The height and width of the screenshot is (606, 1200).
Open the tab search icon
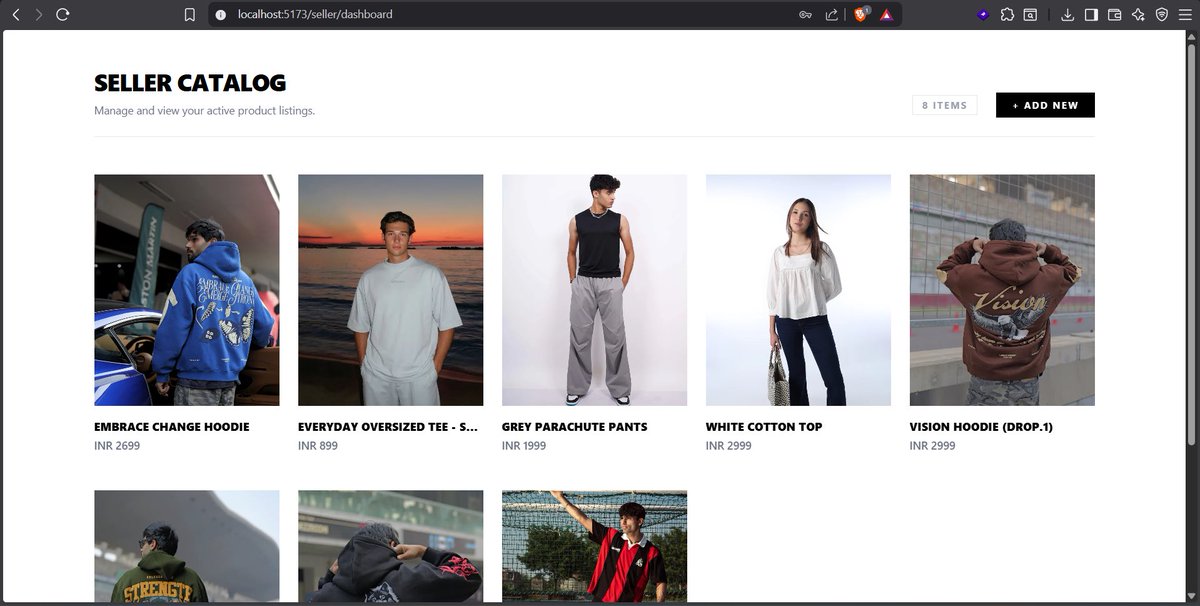(x=1030, y=15)
